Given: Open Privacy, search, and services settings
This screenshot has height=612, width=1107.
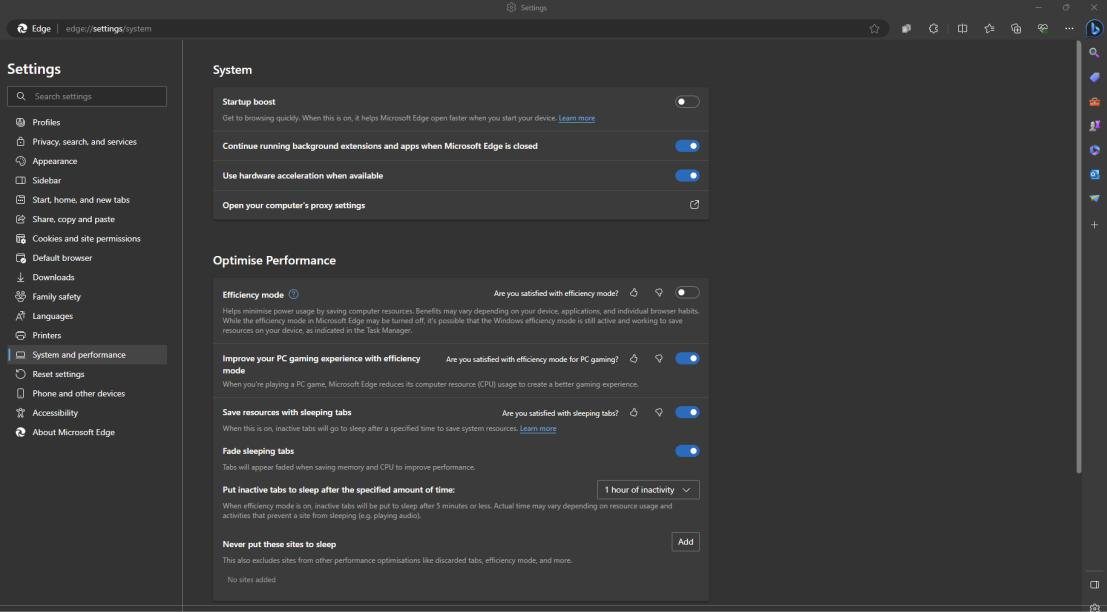Looking at the screenshot, I should [x=87, y=142].
